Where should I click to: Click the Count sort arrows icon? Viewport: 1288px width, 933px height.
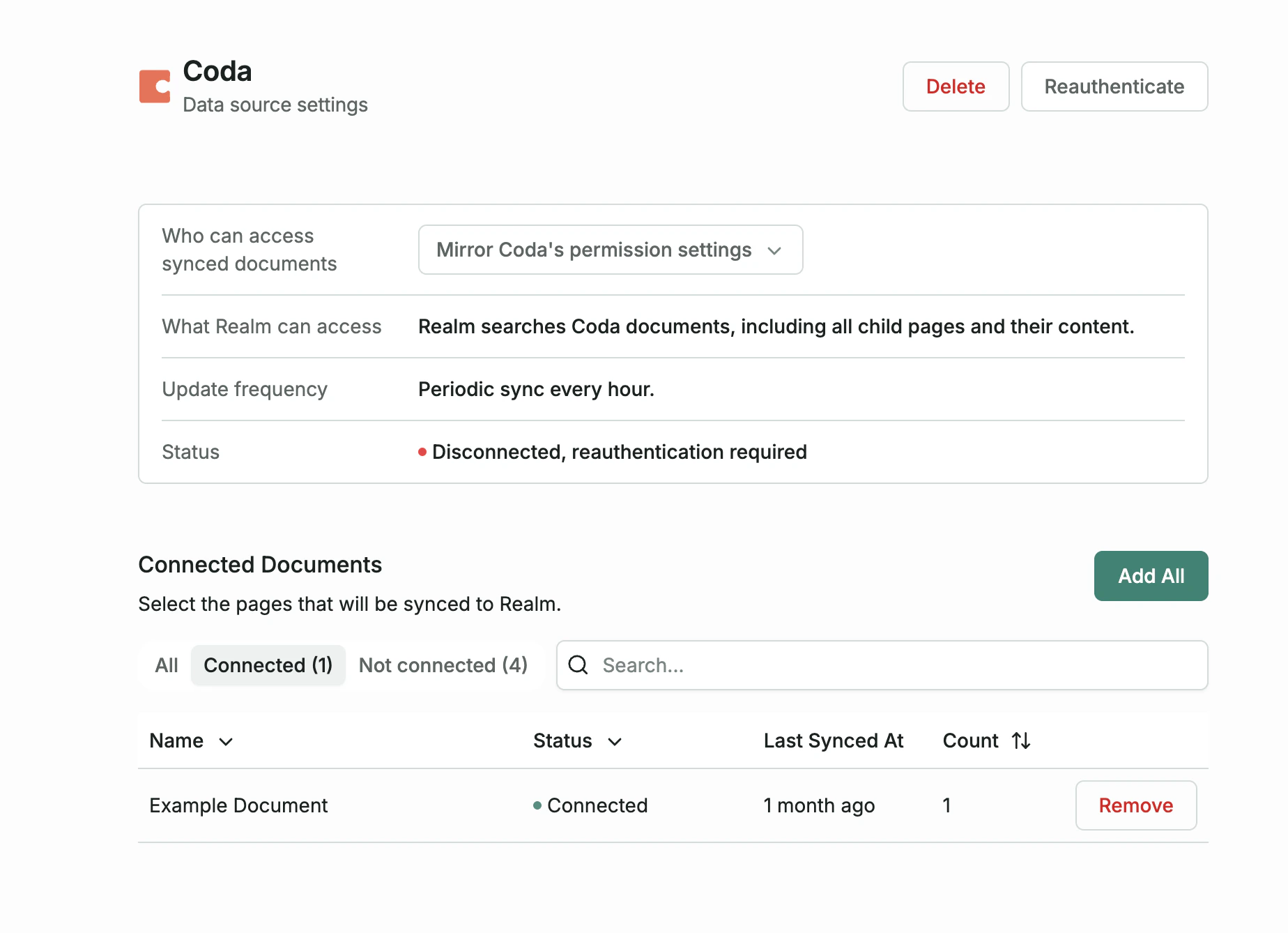click(x=1021, y=741)
